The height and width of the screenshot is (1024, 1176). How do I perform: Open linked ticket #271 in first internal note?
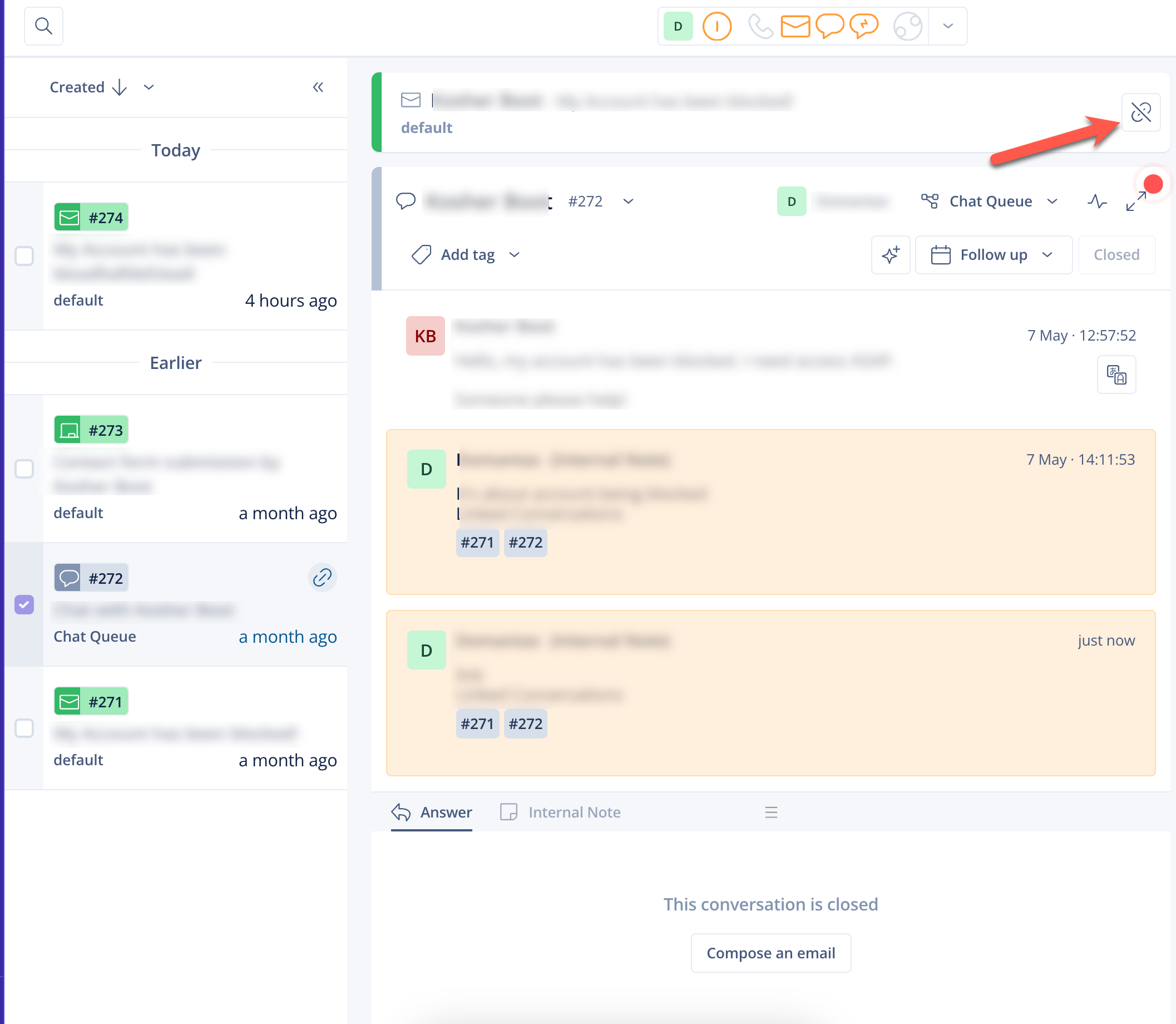click(x=477, y=542)
